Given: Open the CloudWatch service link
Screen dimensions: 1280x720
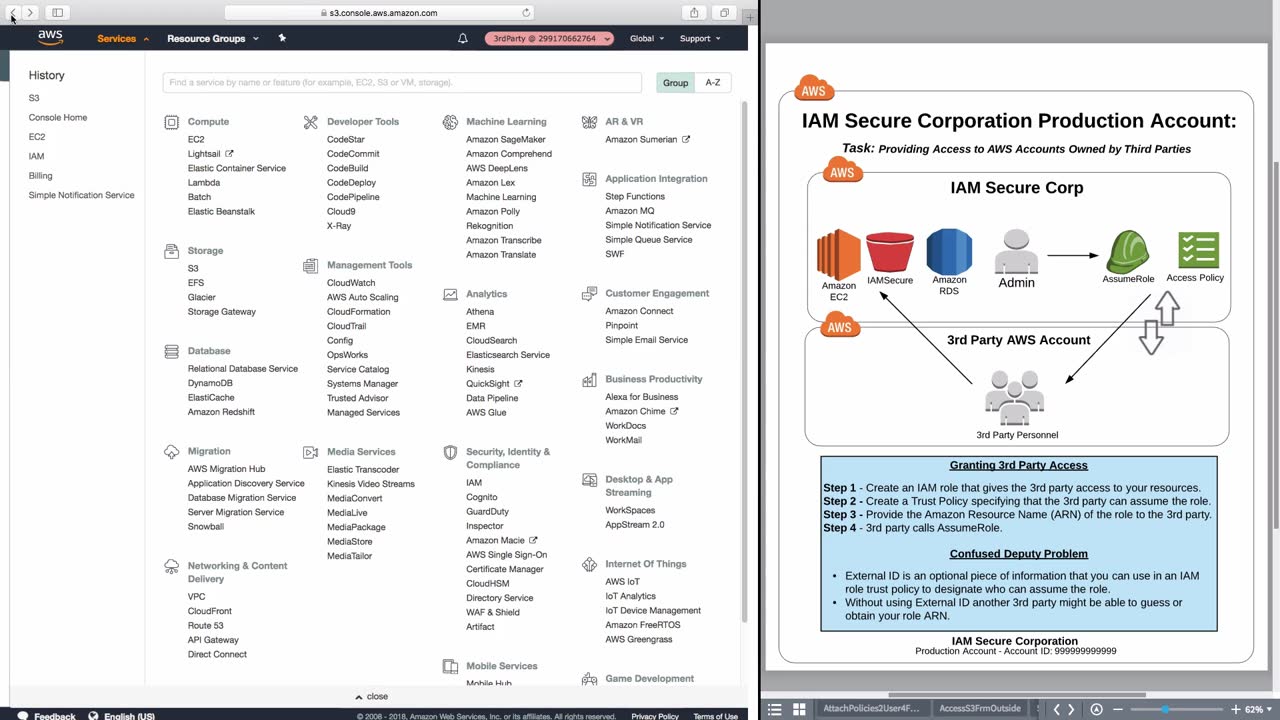Looking at the screenshot, I should coord(351,283).
